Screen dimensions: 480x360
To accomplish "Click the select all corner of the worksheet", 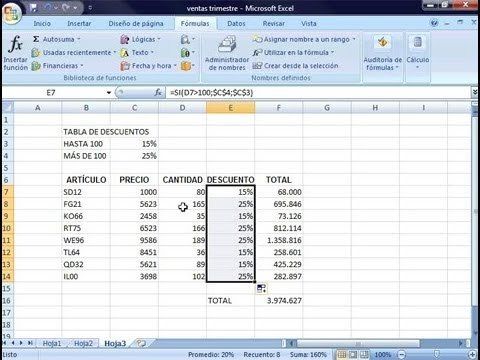I will [x=7, y=108].
